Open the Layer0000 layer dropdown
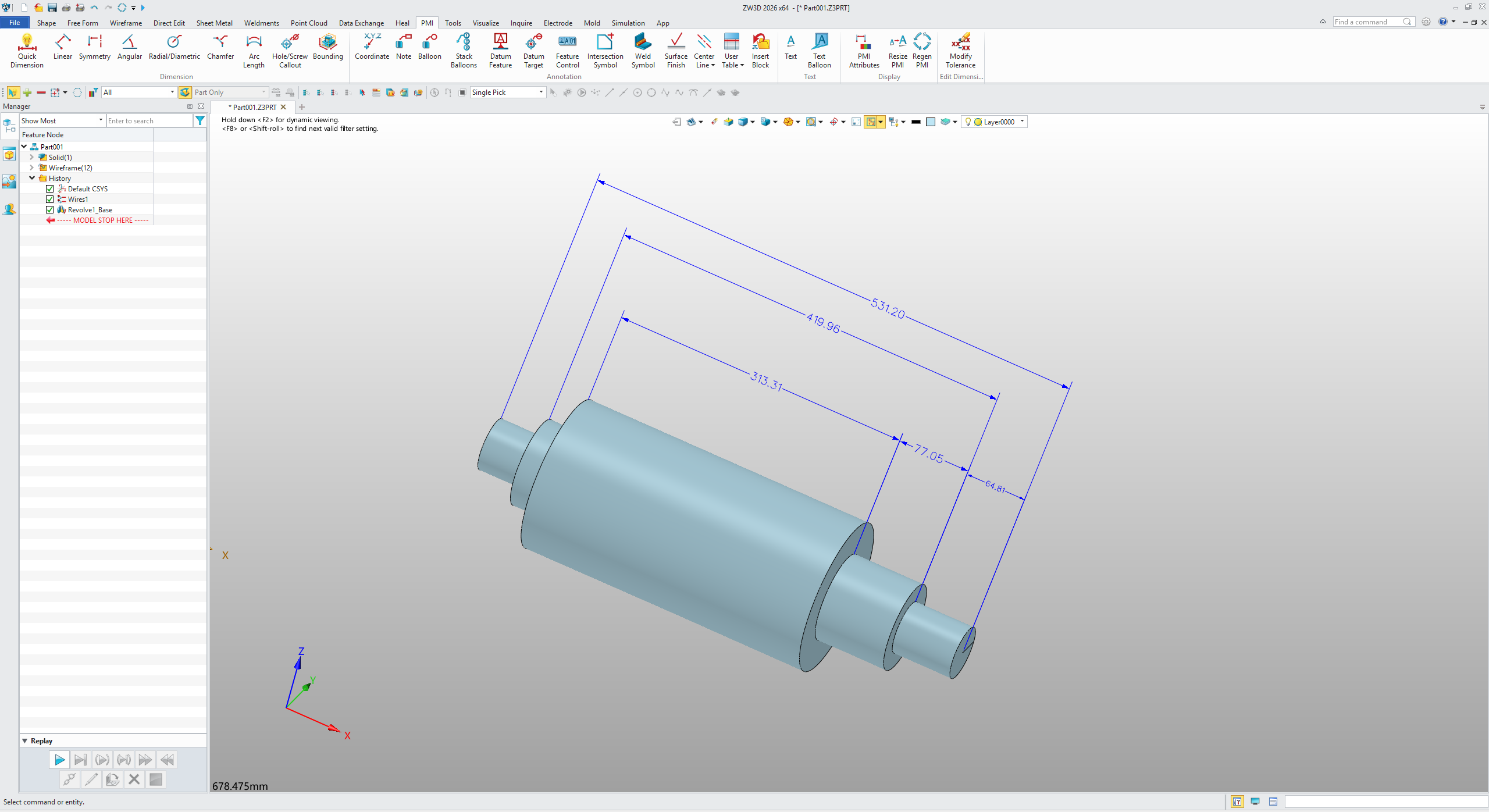The height and width of the screenshot is (812, 1489). tap(1023, 122)
